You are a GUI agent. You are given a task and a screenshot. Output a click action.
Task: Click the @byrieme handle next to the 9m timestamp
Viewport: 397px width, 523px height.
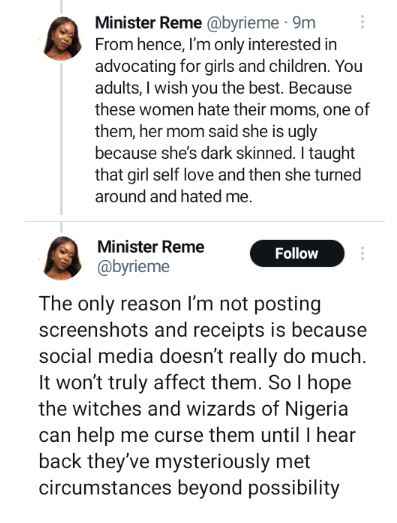click(x=243, y=23)
